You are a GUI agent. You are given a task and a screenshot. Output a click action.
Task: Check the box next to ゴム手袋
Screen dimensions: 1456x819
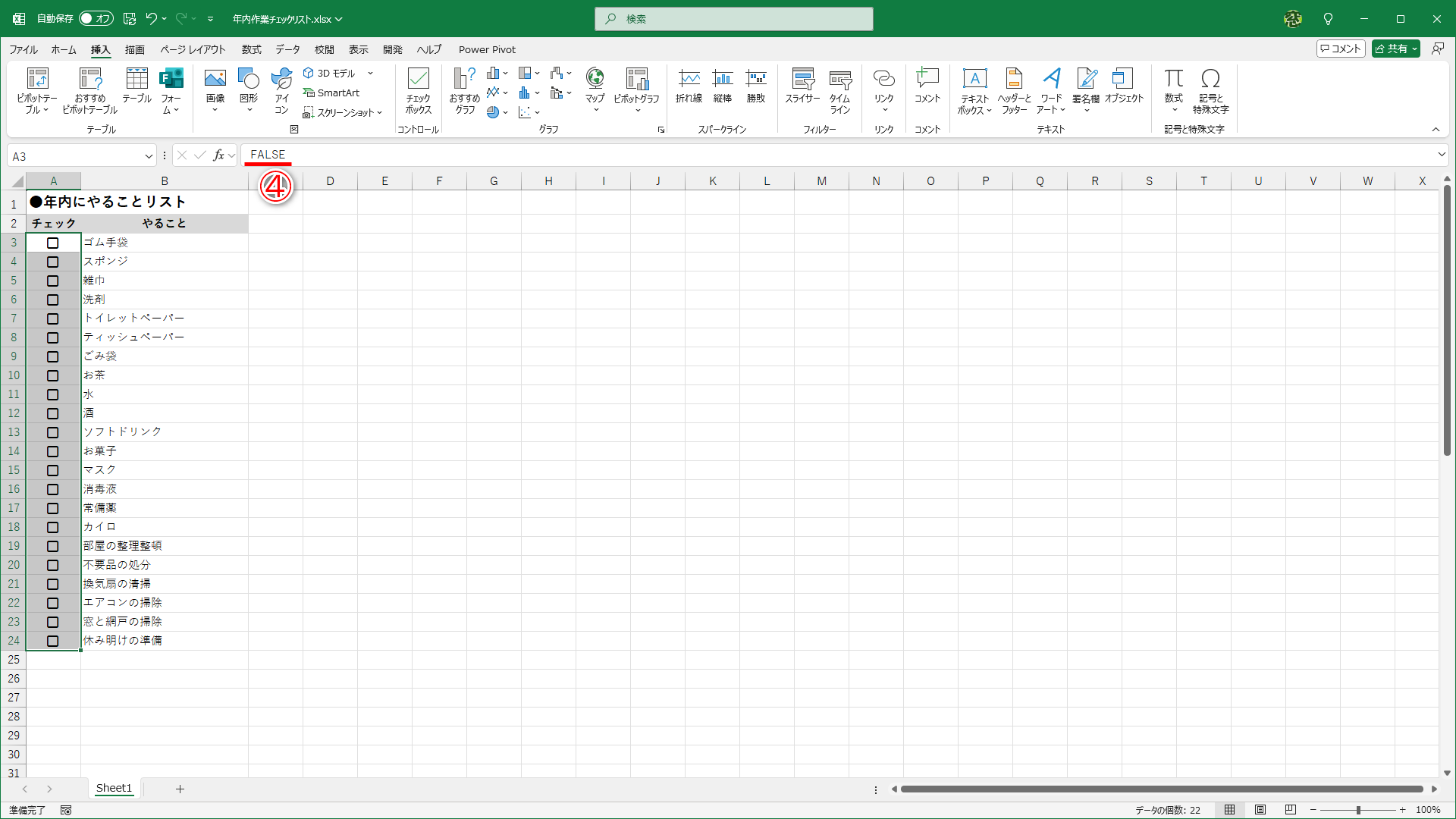[x=52, y=243]
